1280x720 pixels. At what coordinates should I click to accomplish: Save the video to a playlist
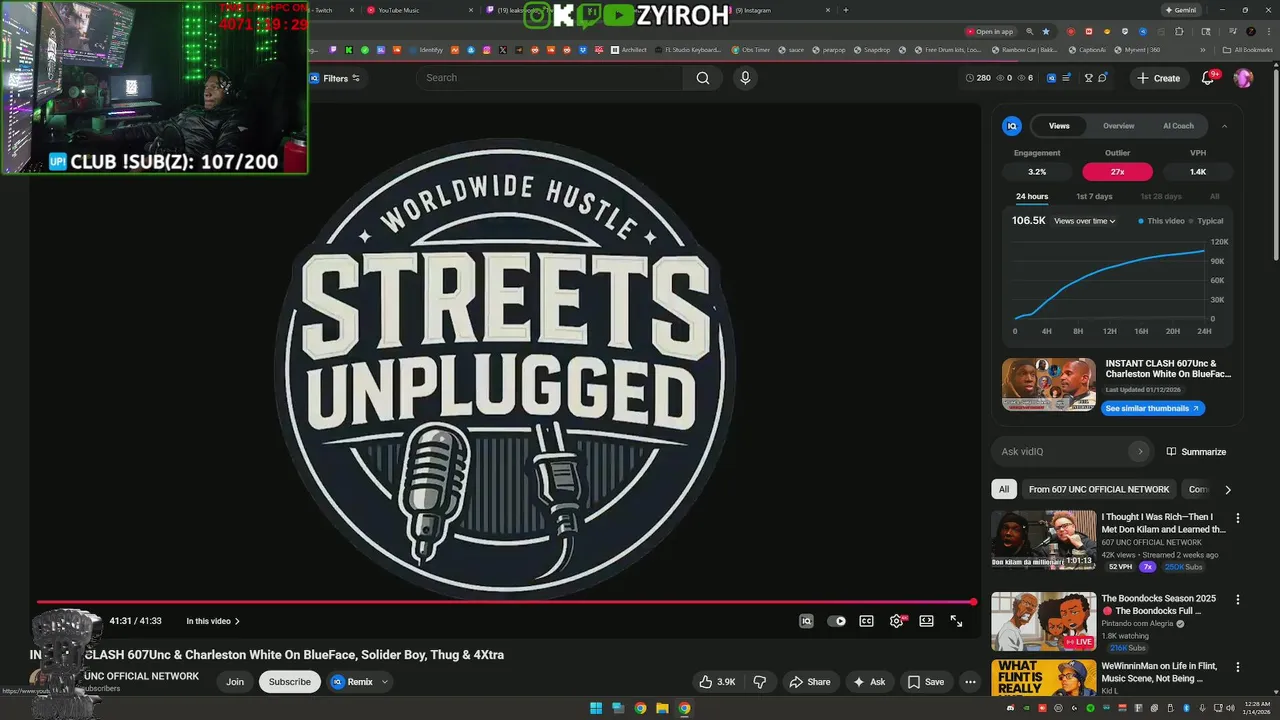[926, 682]
